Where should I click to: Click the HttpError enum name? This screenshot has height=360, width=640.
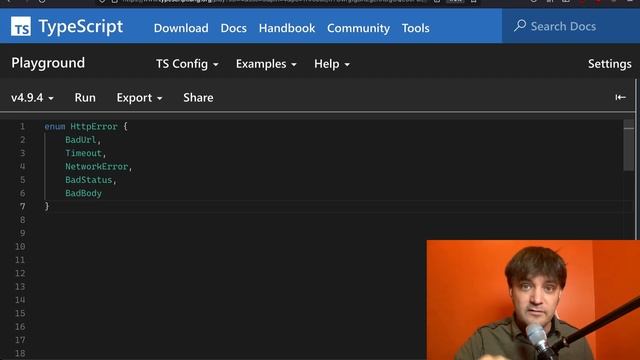tap(93, 127)
